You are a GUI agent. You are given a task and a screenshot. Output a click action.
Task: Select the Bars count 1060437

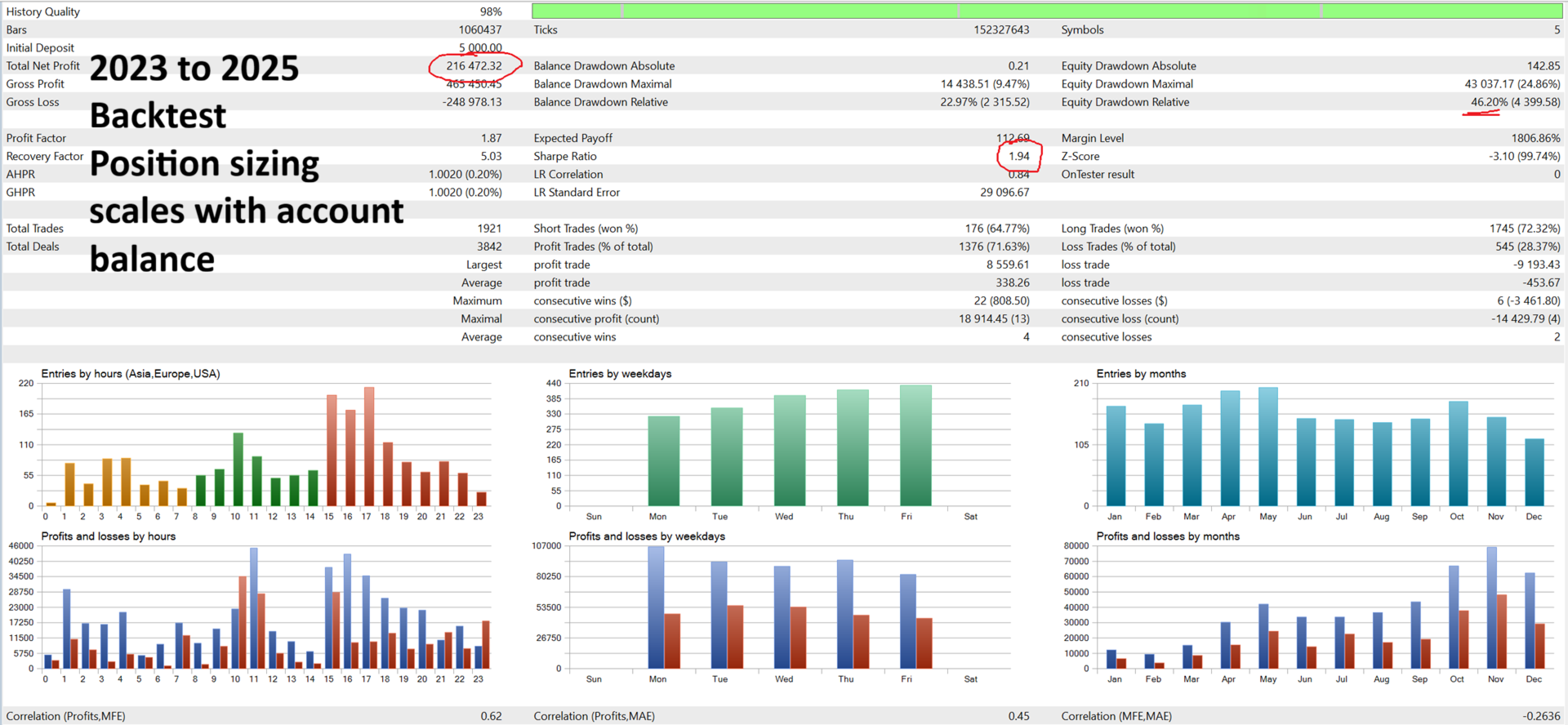coord(480,29)
